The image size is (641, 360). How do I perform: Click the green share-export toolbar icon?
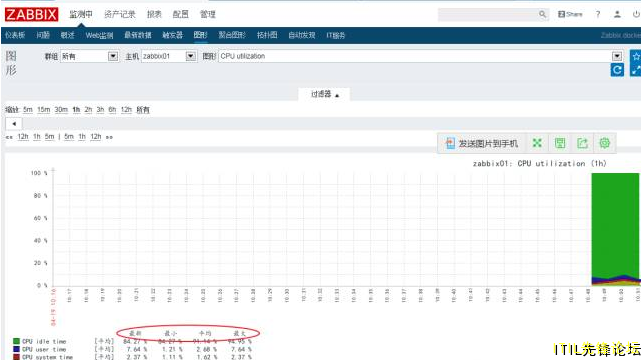[582, 143]
